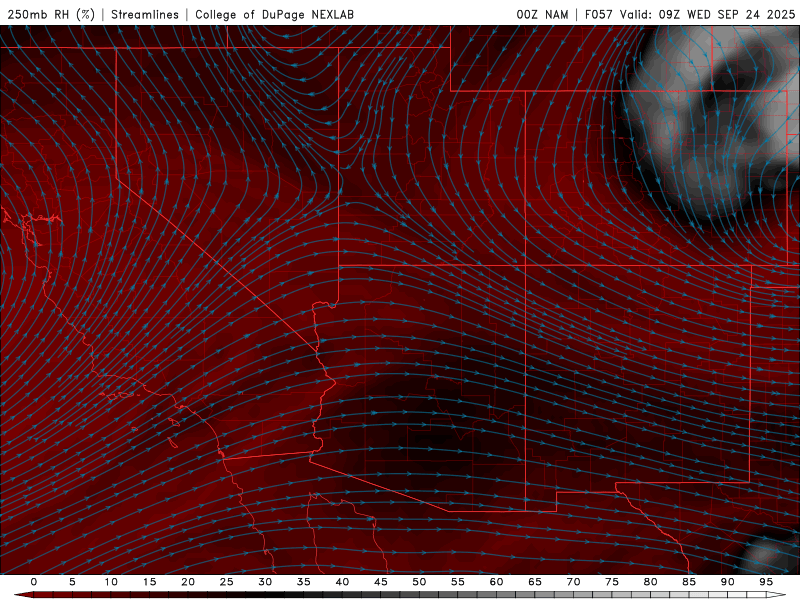
Task: Click the '70' value on the color scale
Action: pyautogui.click(x=573, y=582)
